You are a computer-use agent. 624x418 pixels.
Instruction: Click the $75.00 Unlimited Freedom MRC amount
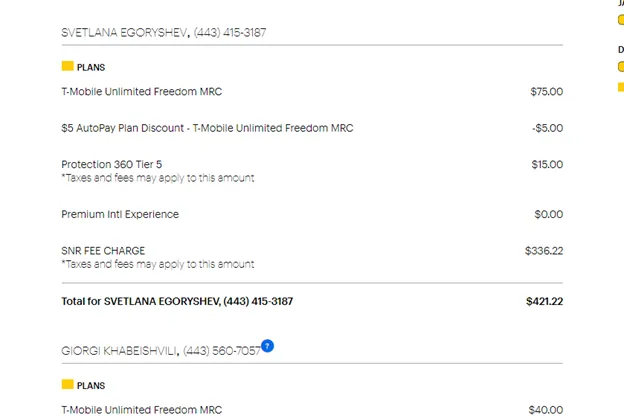pos(546,92)
